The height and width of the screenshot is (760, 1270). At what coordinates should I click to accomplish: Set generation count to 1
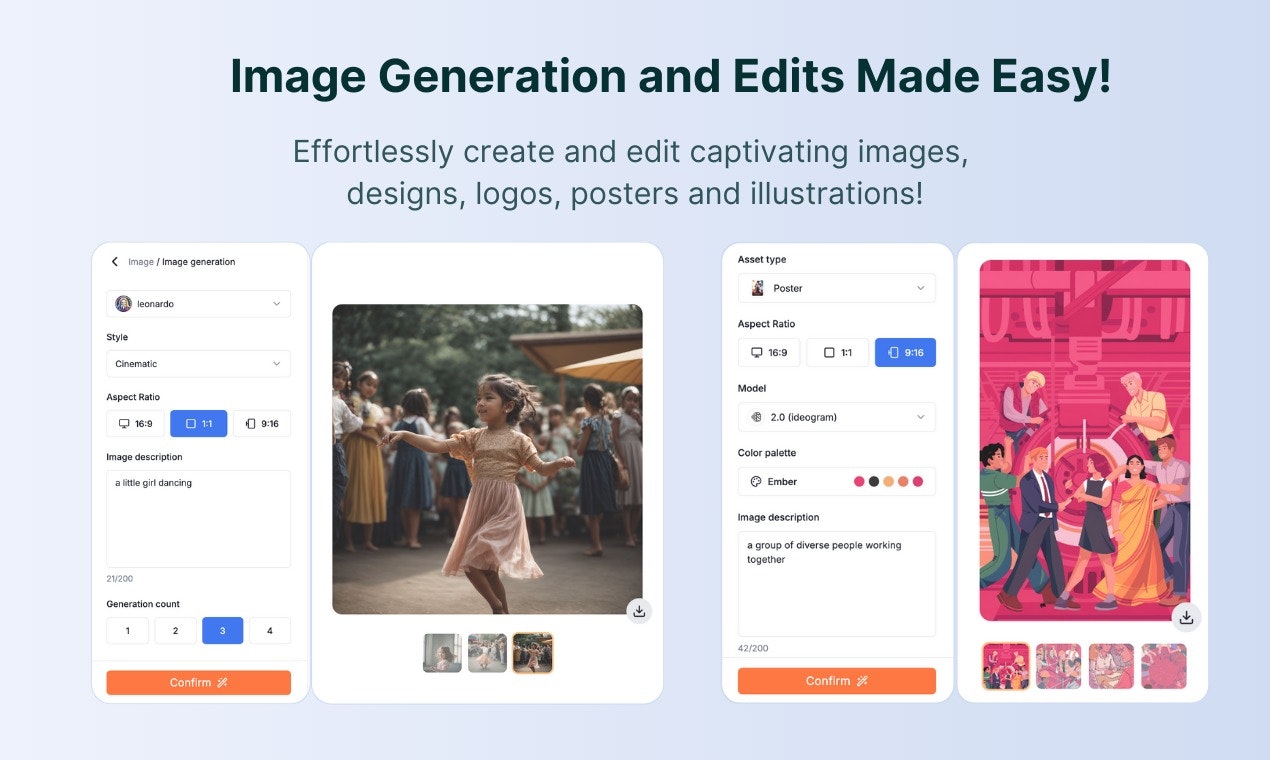pyautogui.click(x=127, y=631)
